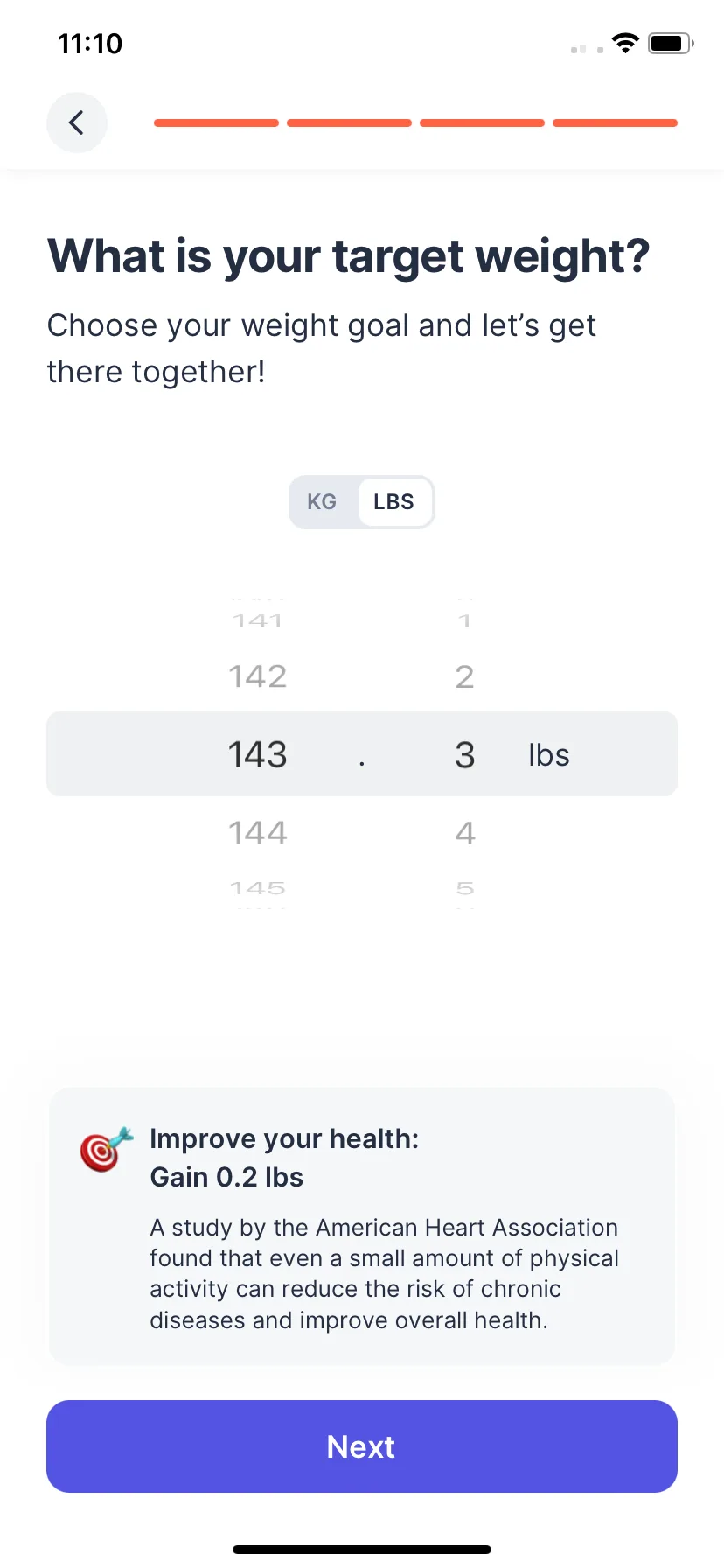Tap the cellular signal dots
The width and height of the screenshot is (724, 1568).
point(587,49)
